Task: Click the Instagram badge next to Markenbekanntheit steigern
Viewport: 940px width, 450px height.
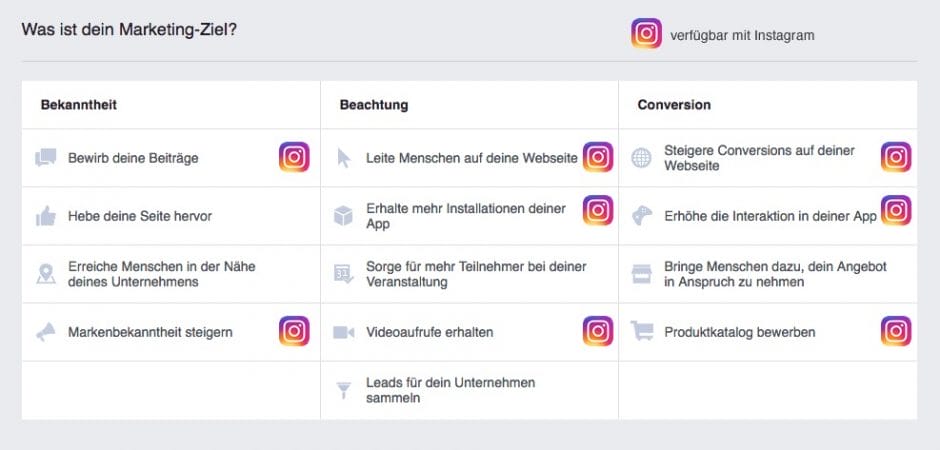Action: click(x=294, y=331)
